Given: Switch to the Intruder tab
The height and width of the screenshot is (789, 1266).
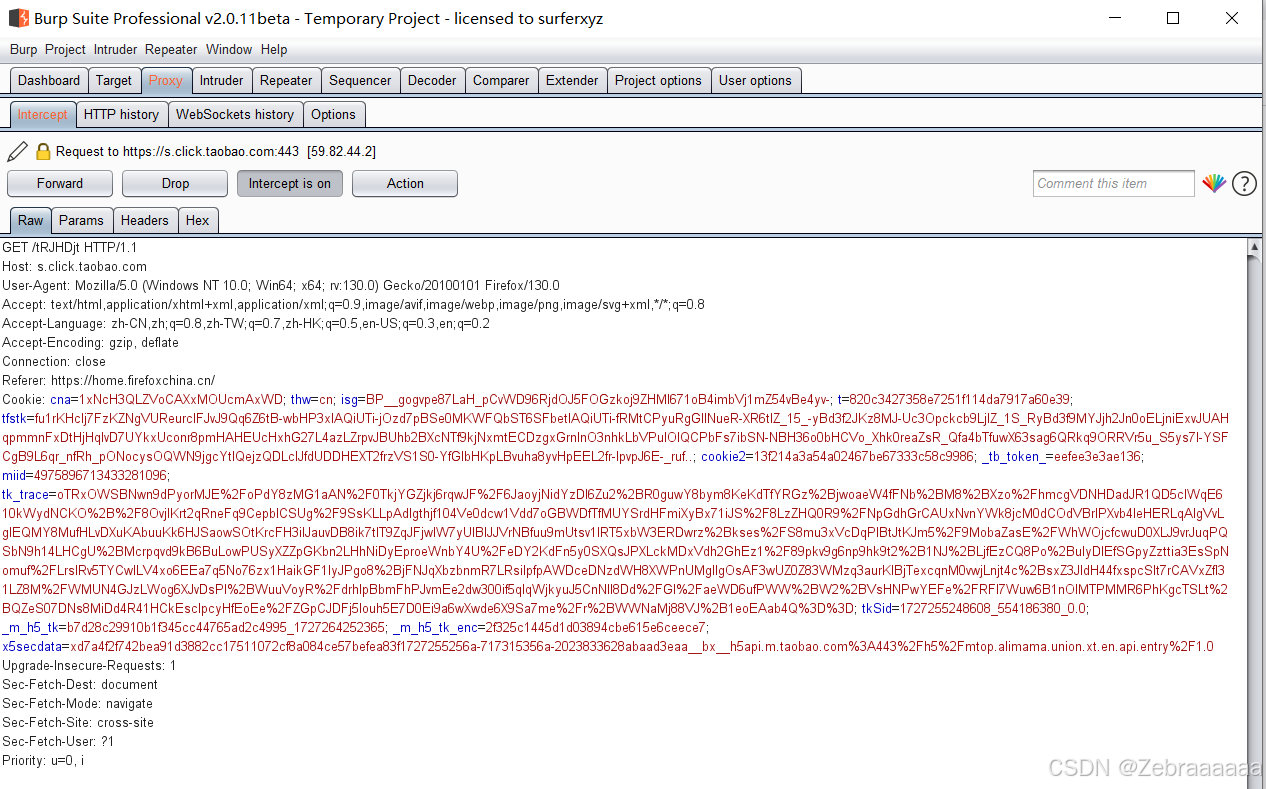Looking at the screenshot, I should [x=222, y=80].
